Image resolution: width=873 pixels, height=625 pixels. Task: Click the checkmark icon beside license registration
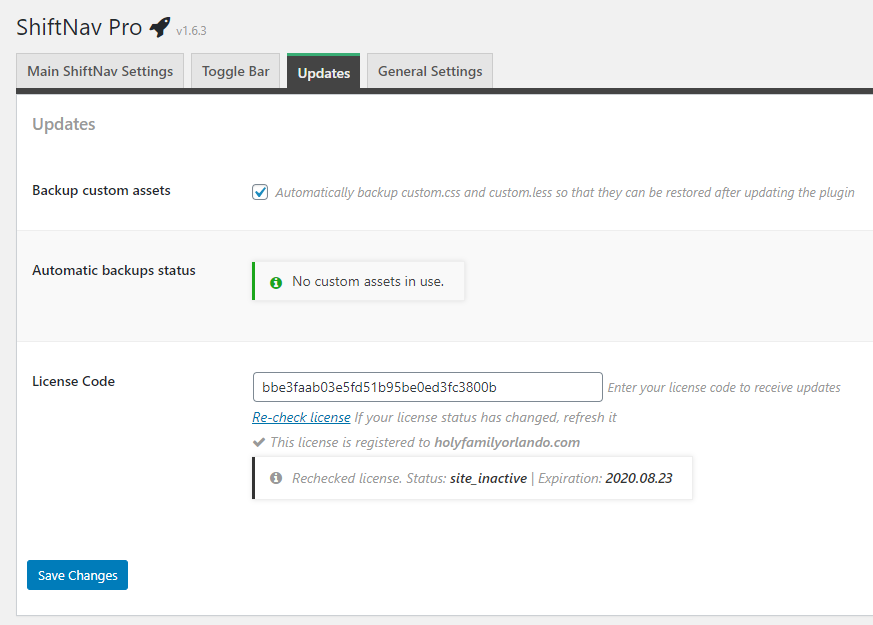tap(259, 442)
